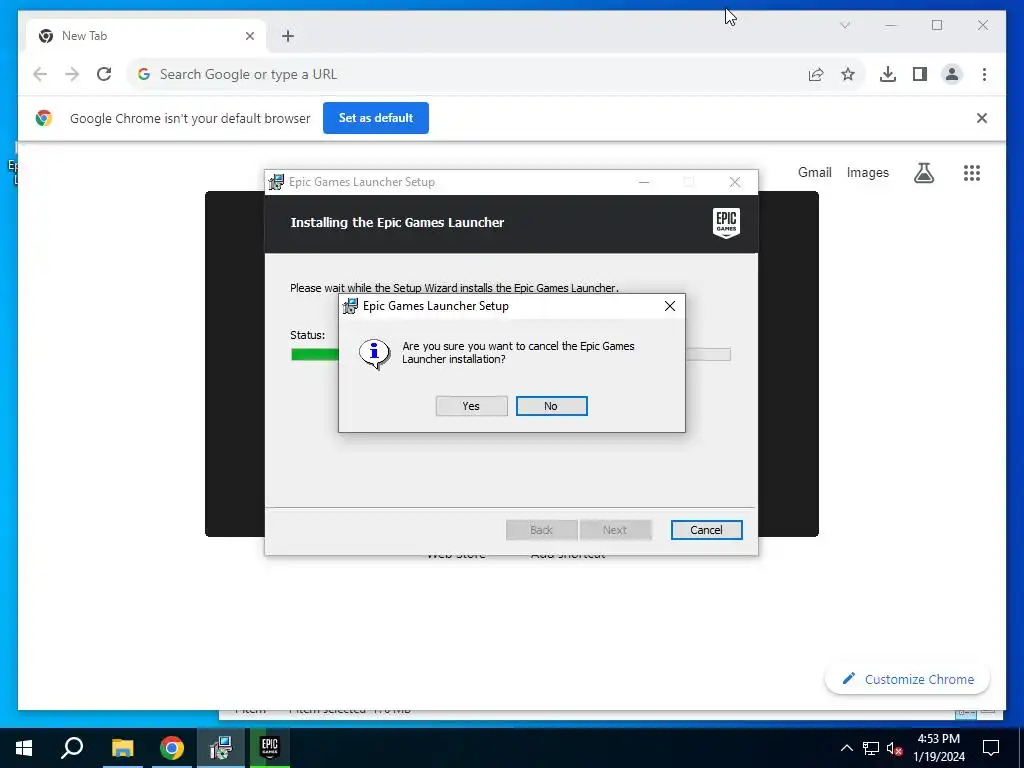
Task: Open the Windows Start menu
Action: [24, 748]
